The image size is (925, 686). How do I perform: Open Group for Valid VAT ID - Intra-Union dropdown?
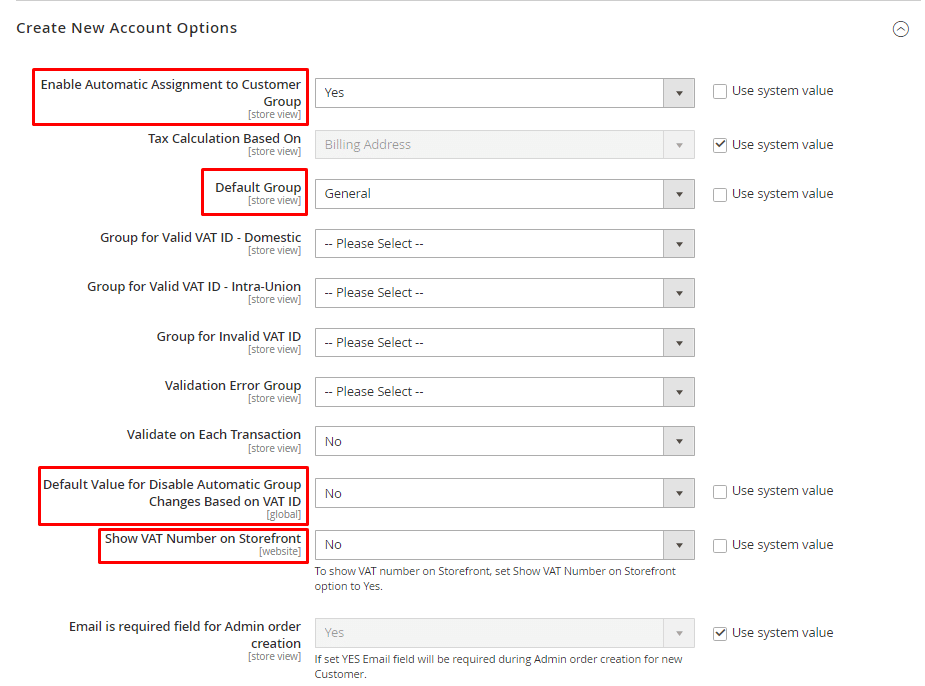coord(680,292)
